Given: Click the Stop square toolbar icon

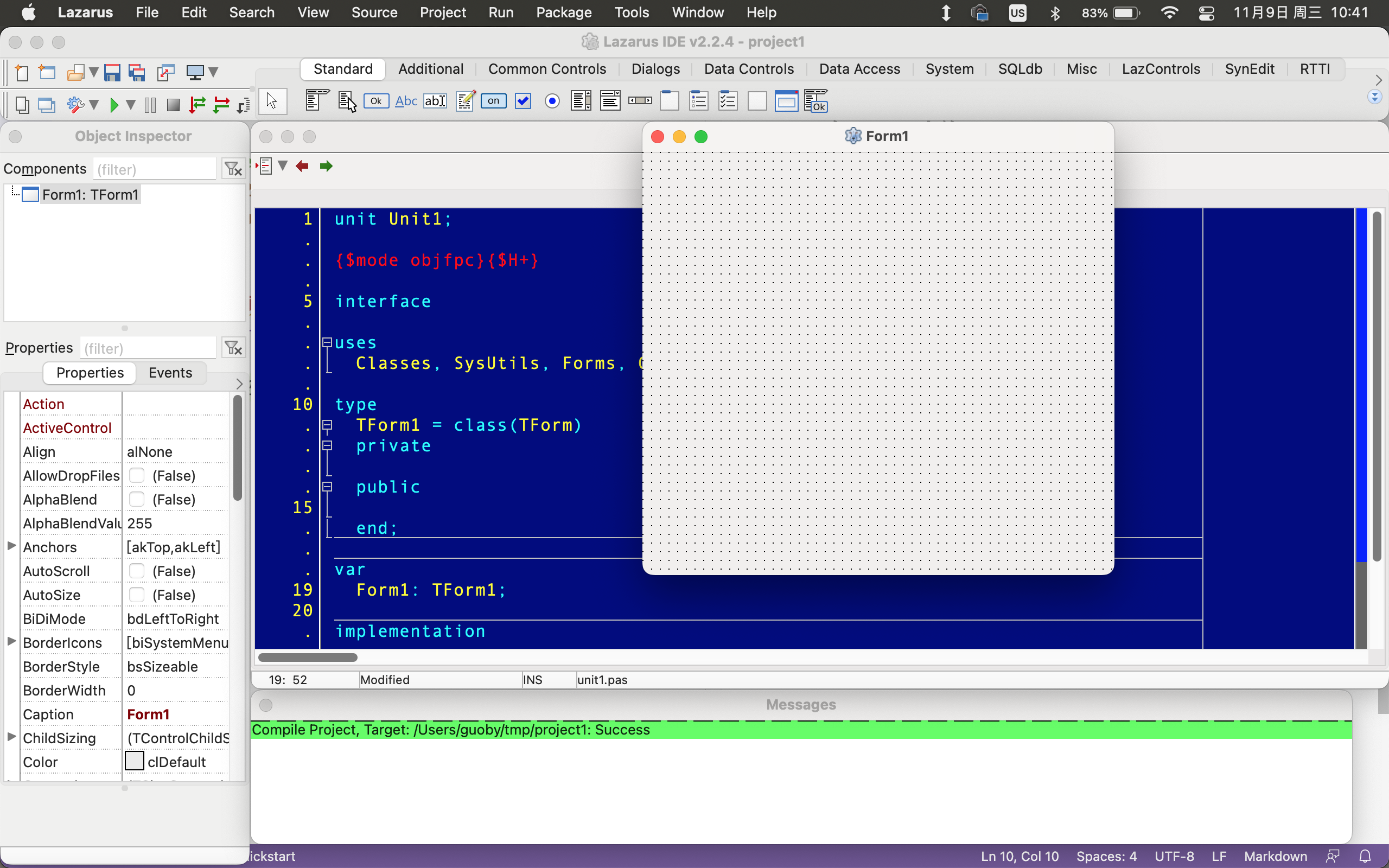Looking at the screenshot, I should (x=173, y=105).
